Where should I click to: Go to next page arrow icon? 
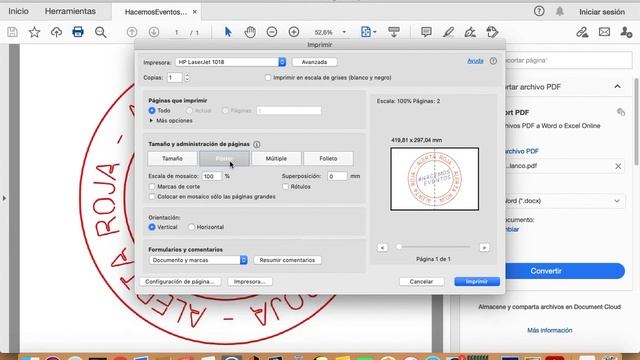click(x=154, y=32)
